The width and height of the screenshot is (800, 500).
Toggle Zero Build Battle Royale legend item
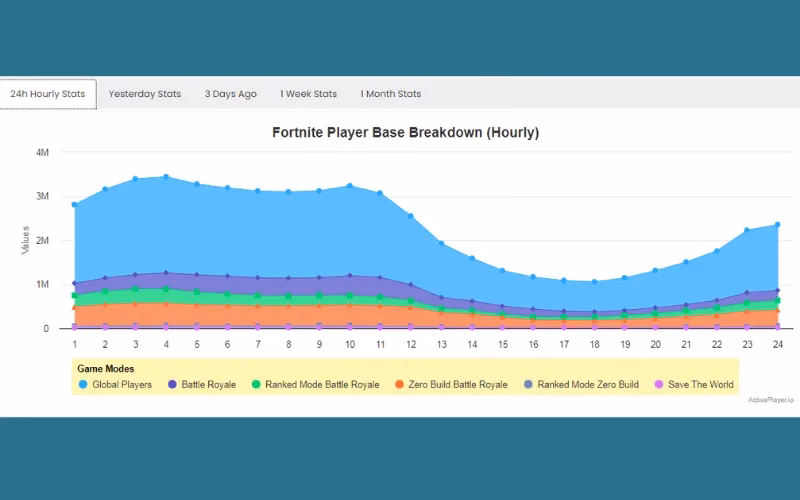451,385
